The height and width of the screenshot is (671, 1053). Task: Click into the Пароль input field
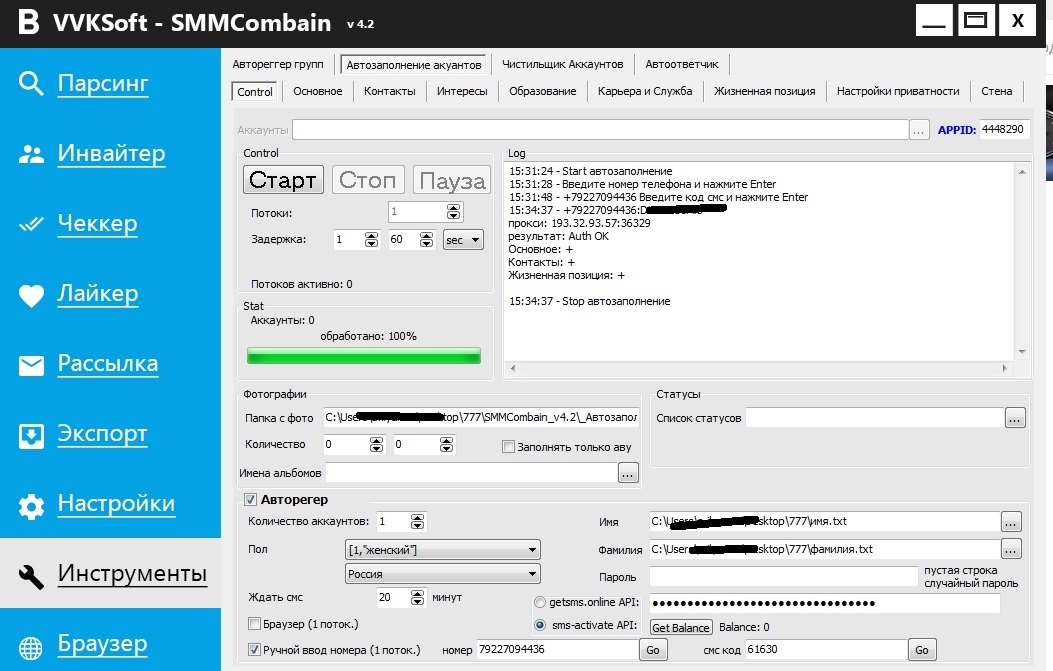click(783, 577)
